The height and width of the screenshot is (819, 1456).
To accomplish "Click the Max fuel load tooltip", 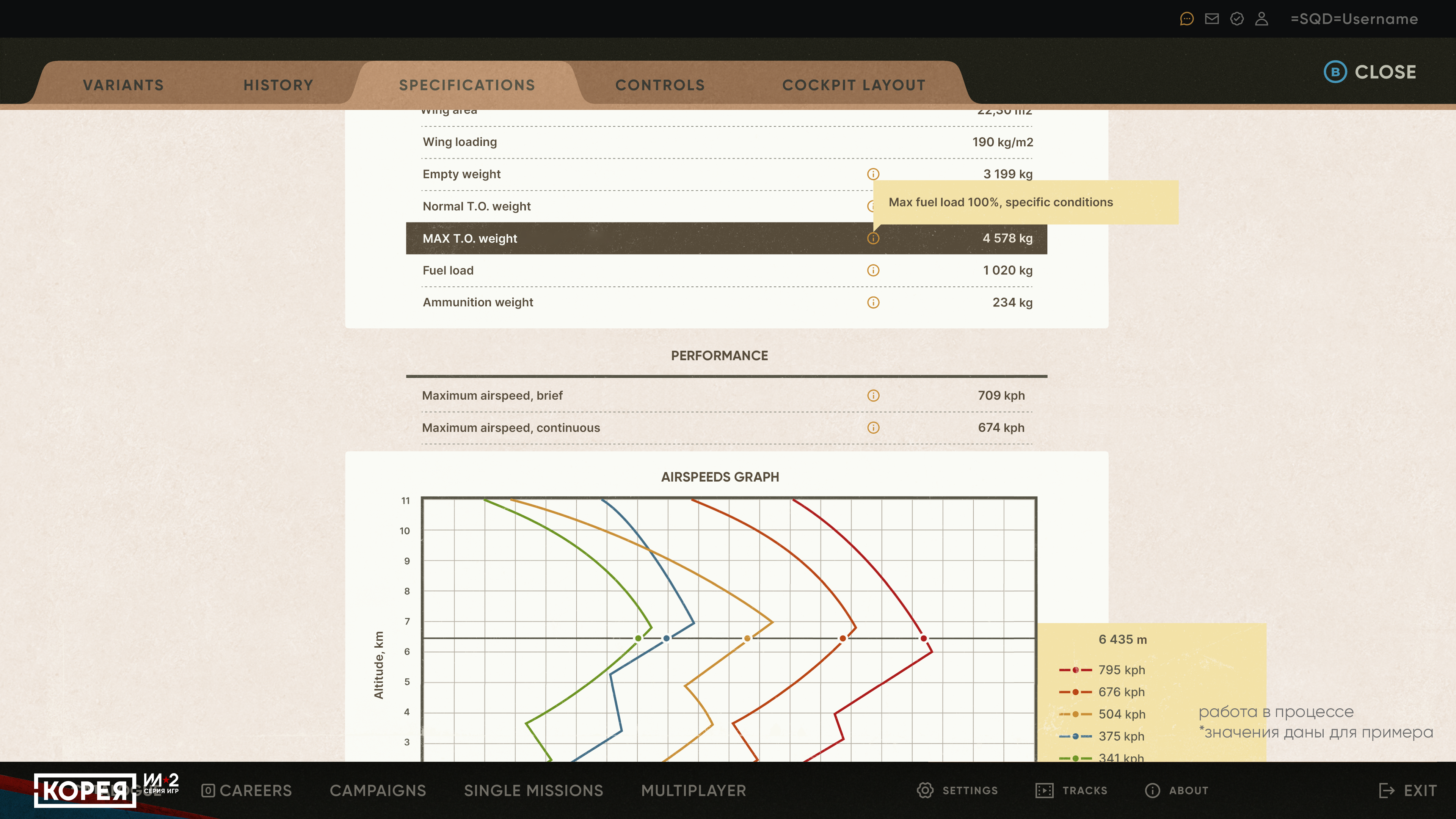I will pos(1025,202).
